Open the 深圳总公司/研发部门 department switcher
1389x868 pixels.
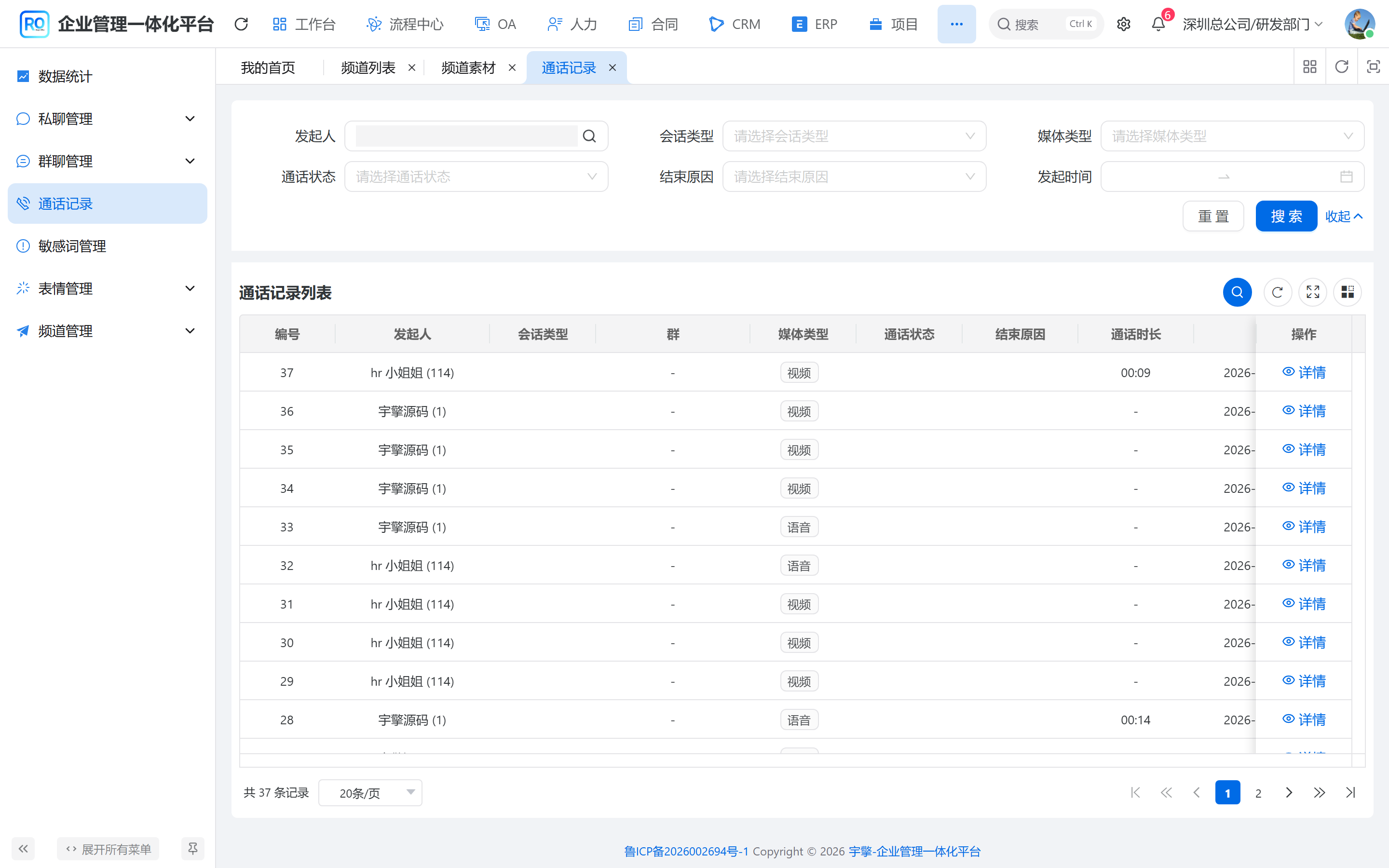click(x=1253, y=24)
